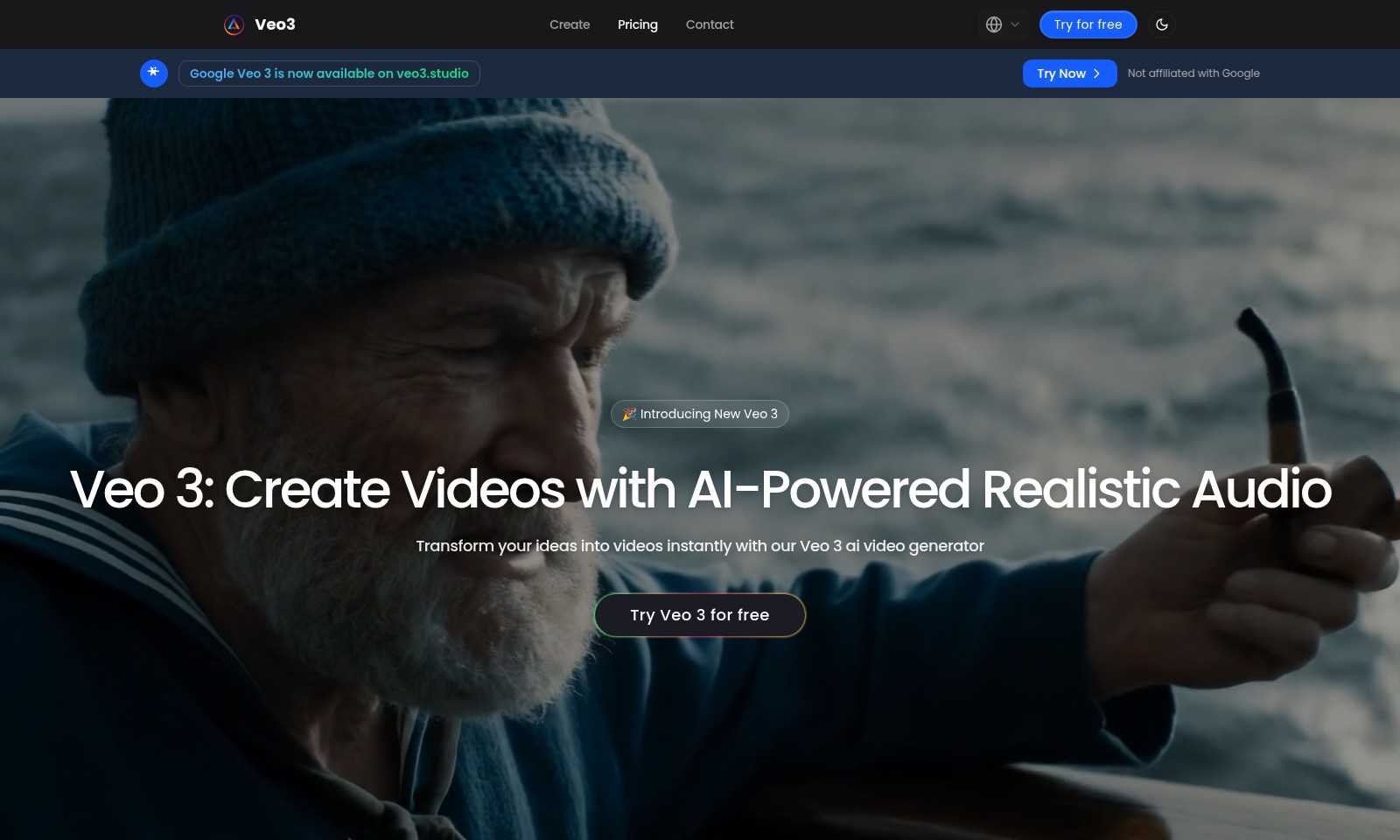Click the blue star announcement icon
Viewport: 1400px width, 840px height.
154,73
